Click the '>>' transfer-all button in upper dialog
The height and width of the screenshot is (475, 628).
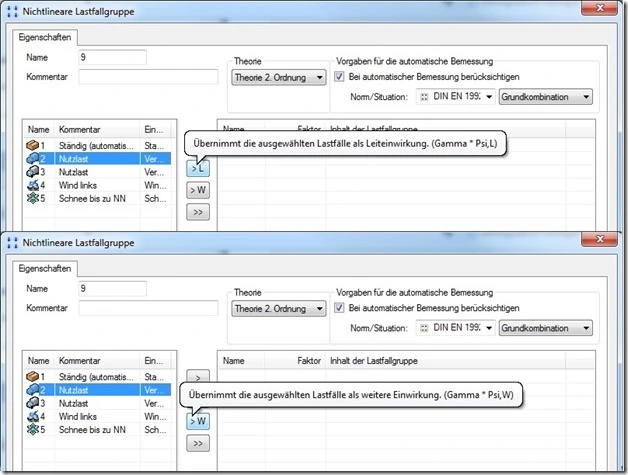tap(198, 212)
